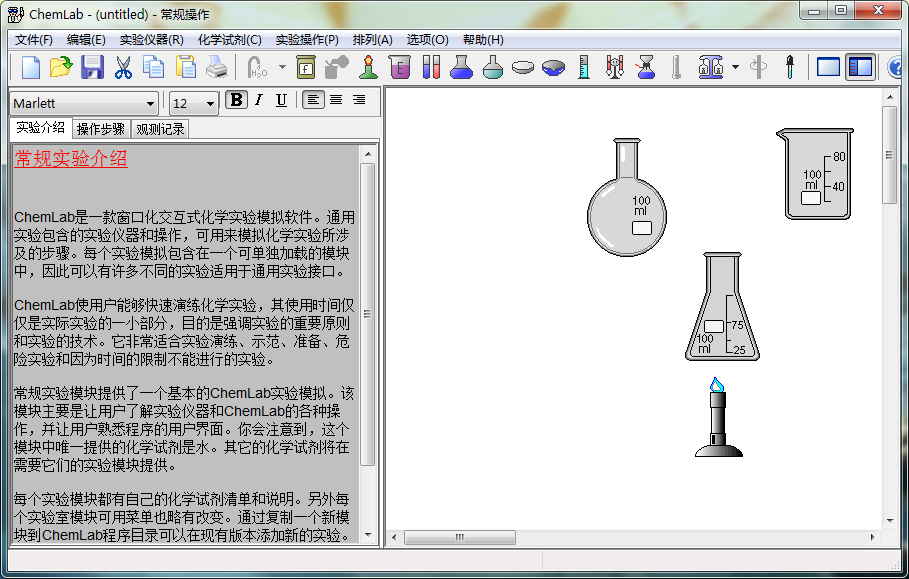Screen dimensions: 909x579
Task: Open the chemical reagent bottle icon
Action: (306, 67)
